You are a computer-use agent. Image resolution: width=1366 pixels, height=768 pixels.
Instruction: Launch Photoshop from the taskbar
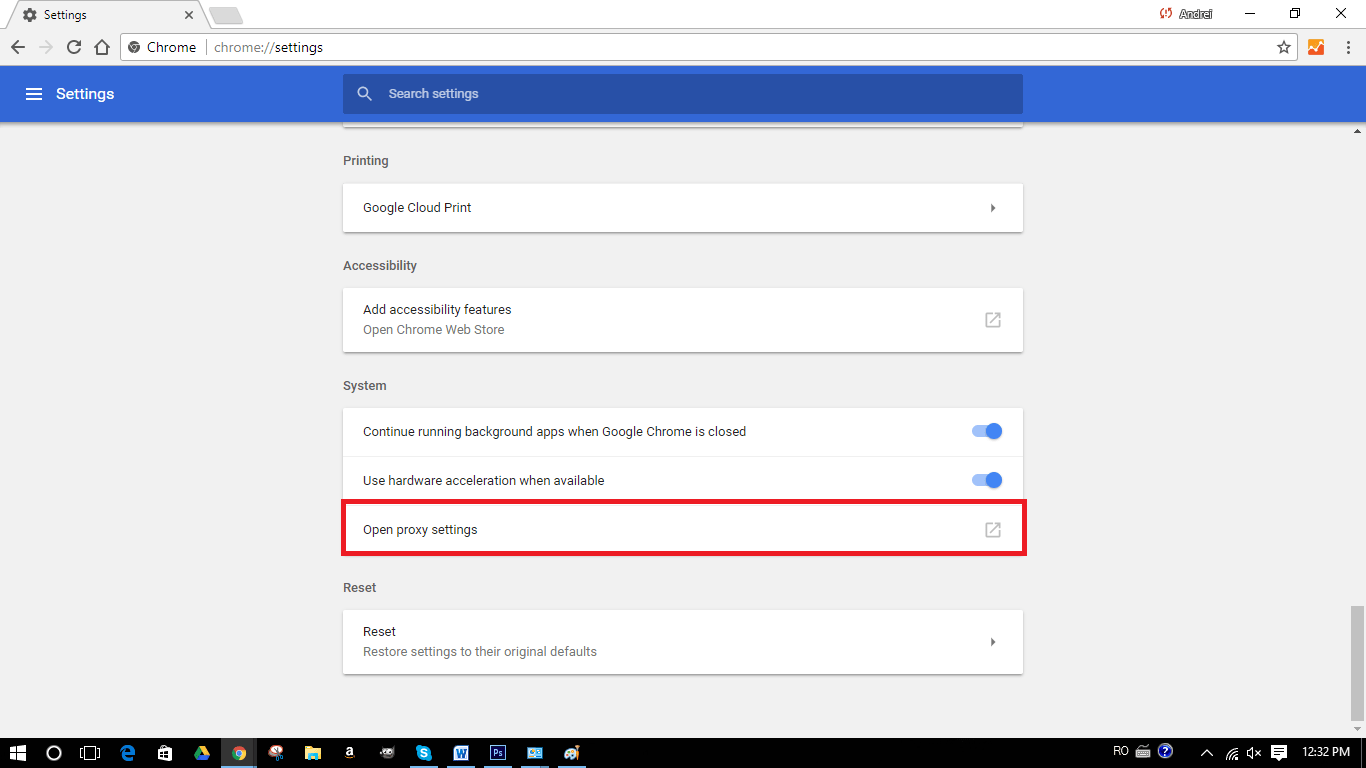click(x=497, y=752)
